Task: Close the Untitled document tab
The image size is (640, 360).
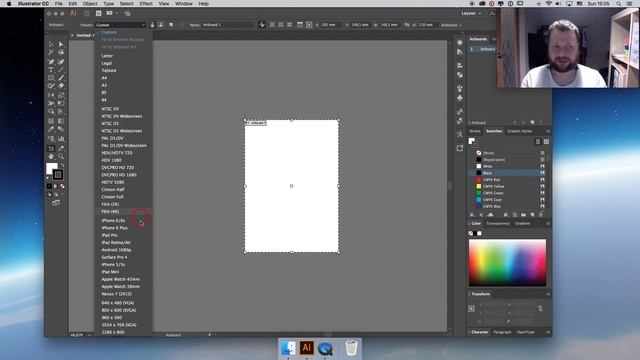Action: click(73, 36)
